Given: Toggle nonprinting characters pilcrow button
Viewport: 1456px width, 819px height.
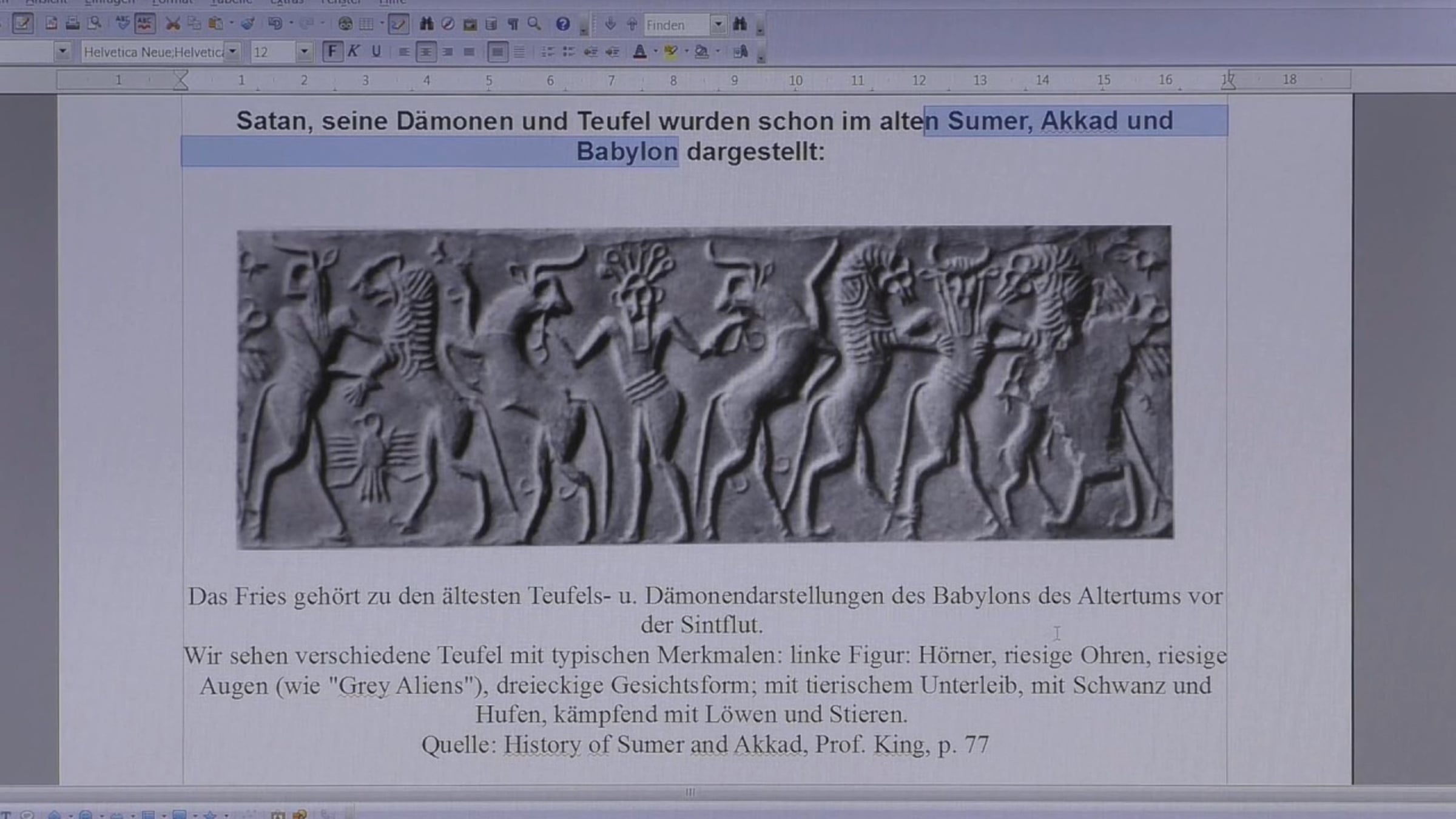Looking at the screenshot, I should tap(513, 24).
